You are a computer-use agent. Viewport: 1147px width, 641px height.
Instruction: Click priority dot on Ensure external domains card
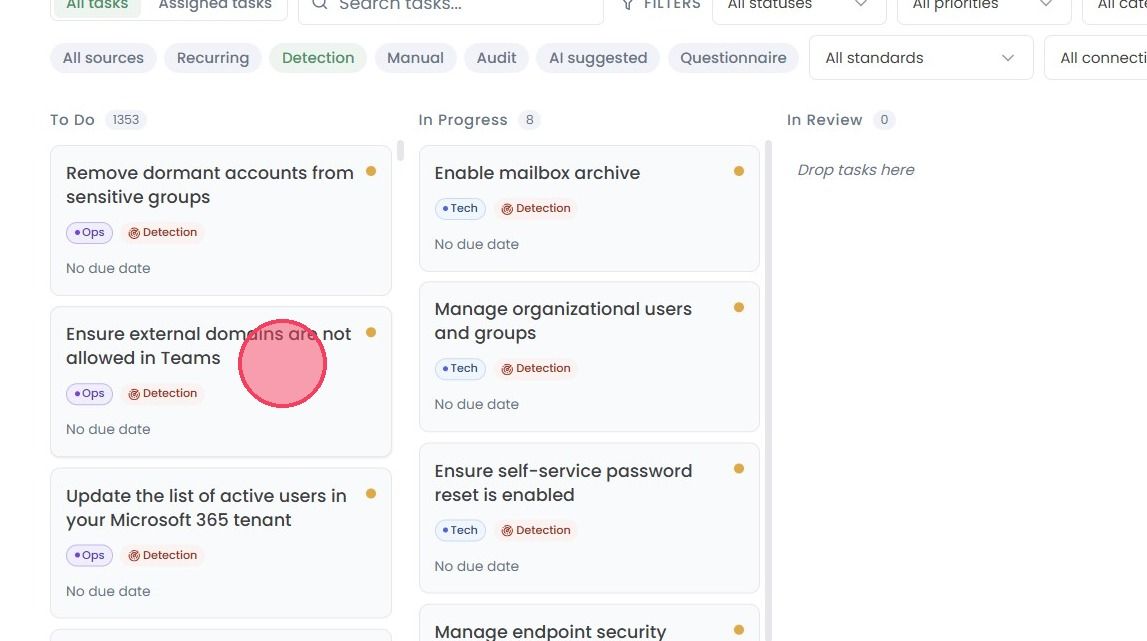point(371,332)
